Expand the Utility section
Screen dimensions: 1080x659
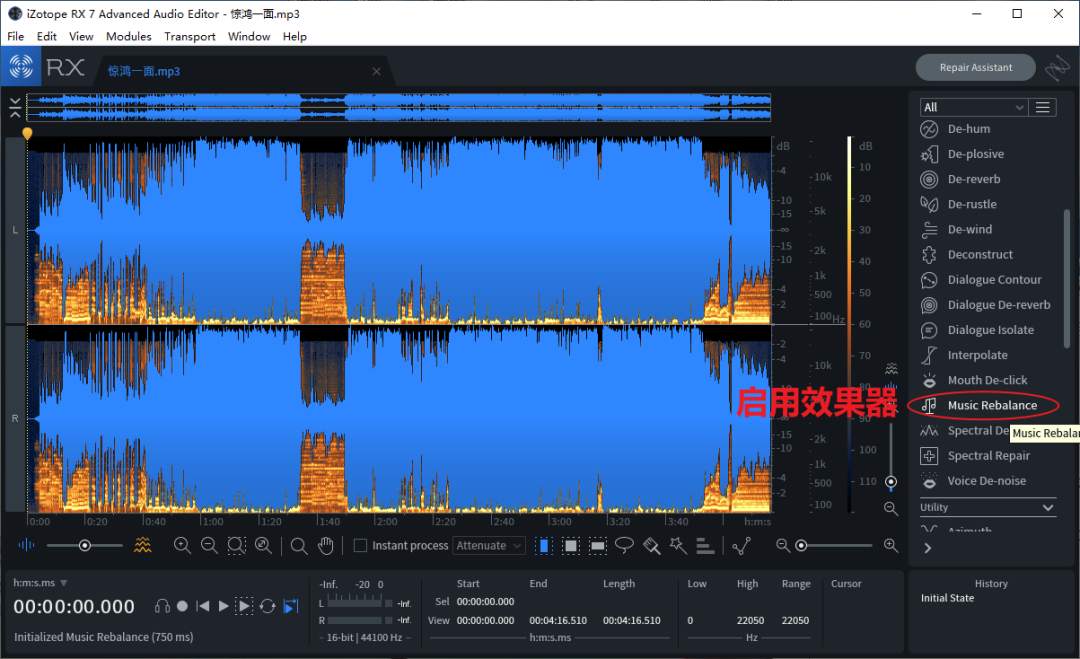coord(987,508)
